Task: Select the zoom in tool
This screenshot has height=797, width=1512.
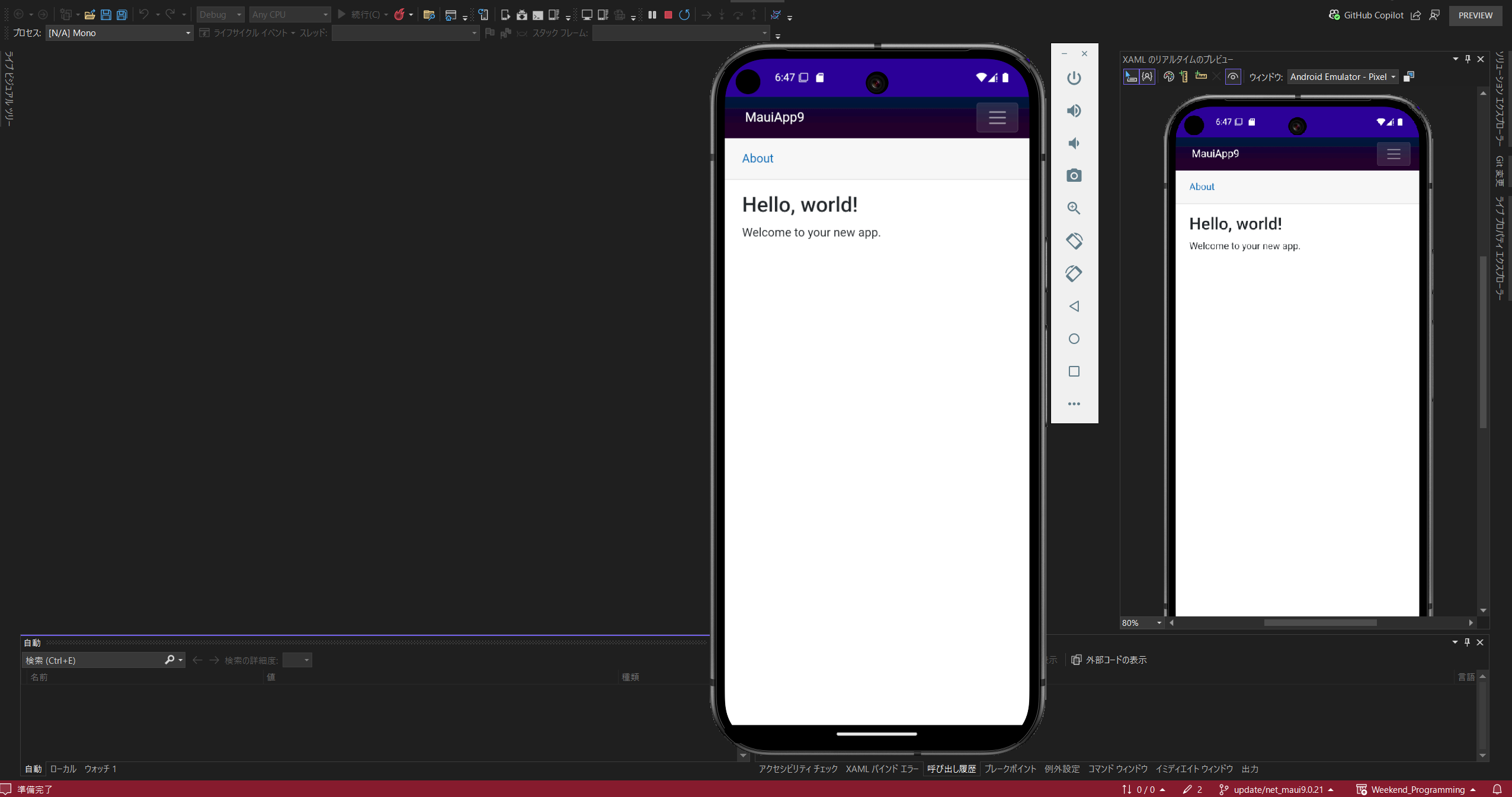Action: 1074,208
